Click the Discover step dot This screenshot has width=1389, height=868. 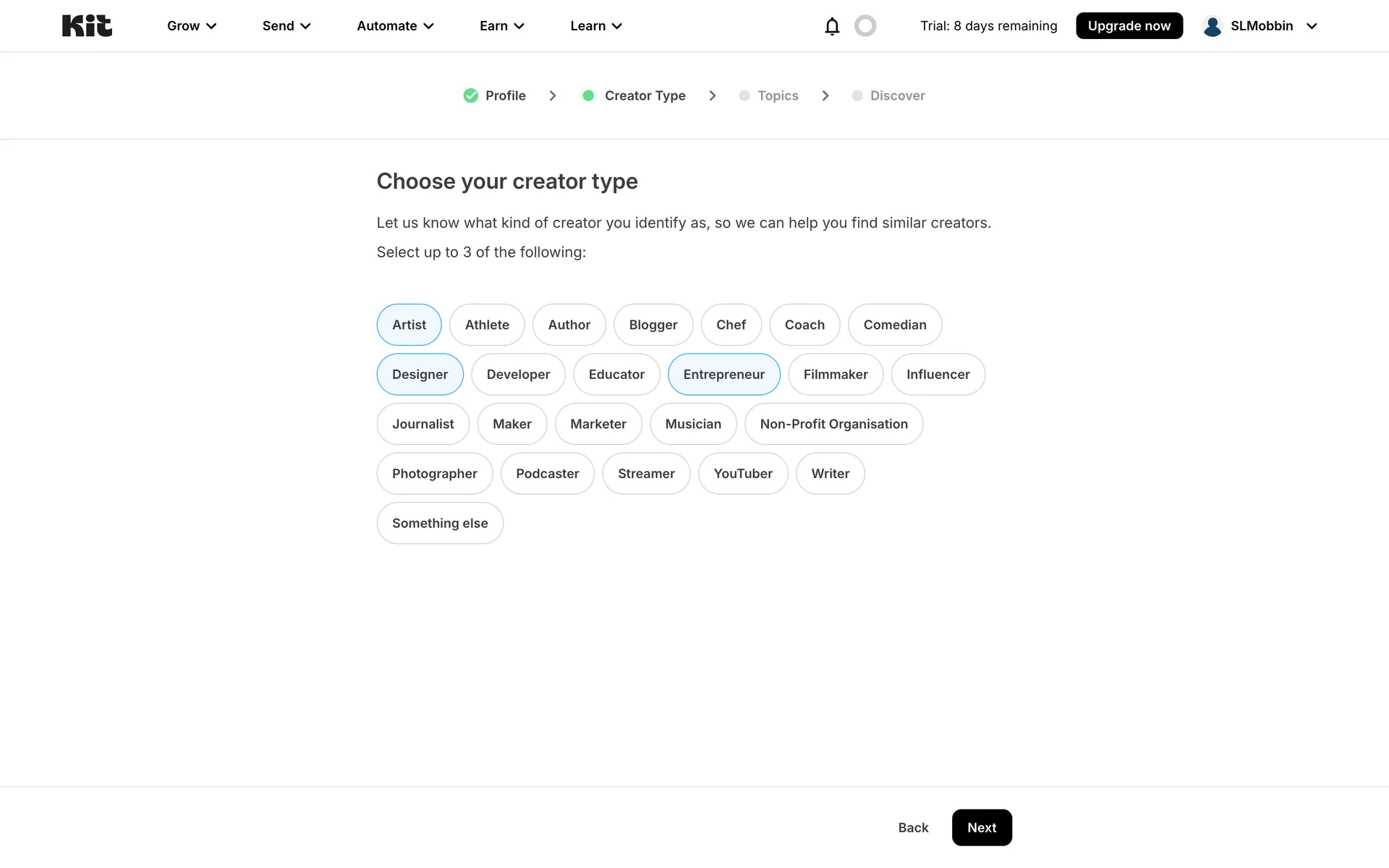[857, 95]
